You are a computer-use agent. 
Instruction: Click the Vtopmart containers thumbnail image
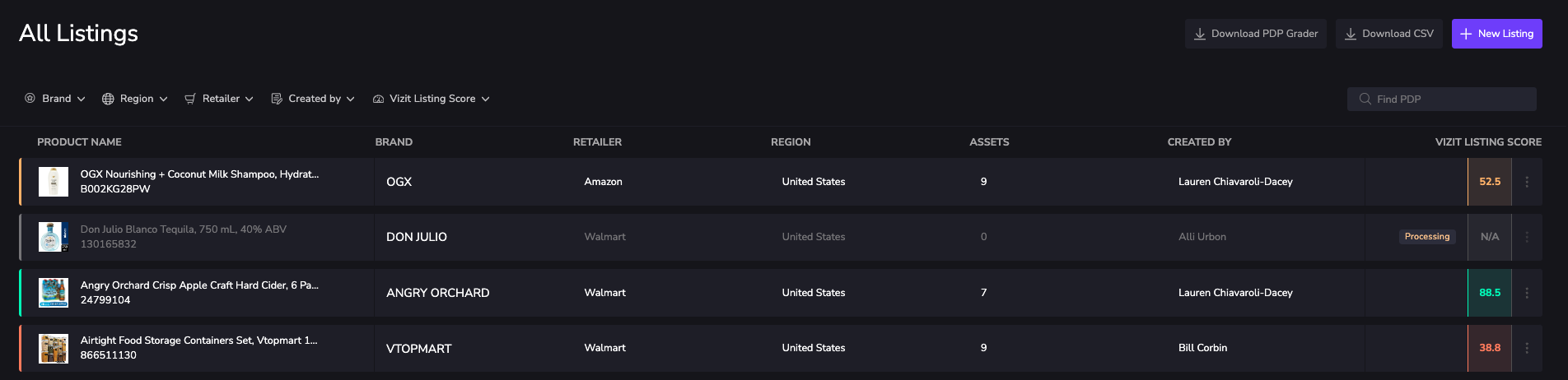[x=54, y=348]
